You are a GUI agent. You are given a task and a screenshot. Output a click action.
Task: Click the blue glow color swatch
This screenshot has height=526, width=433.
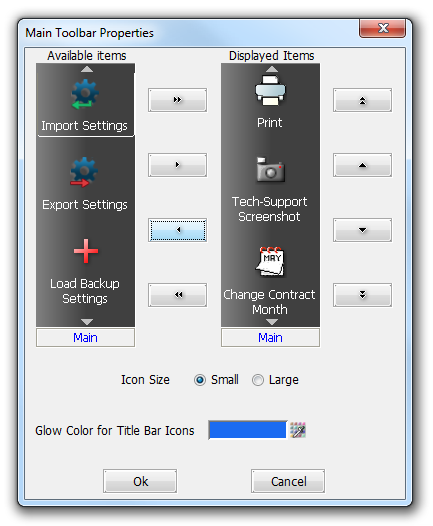coord(248,430)
